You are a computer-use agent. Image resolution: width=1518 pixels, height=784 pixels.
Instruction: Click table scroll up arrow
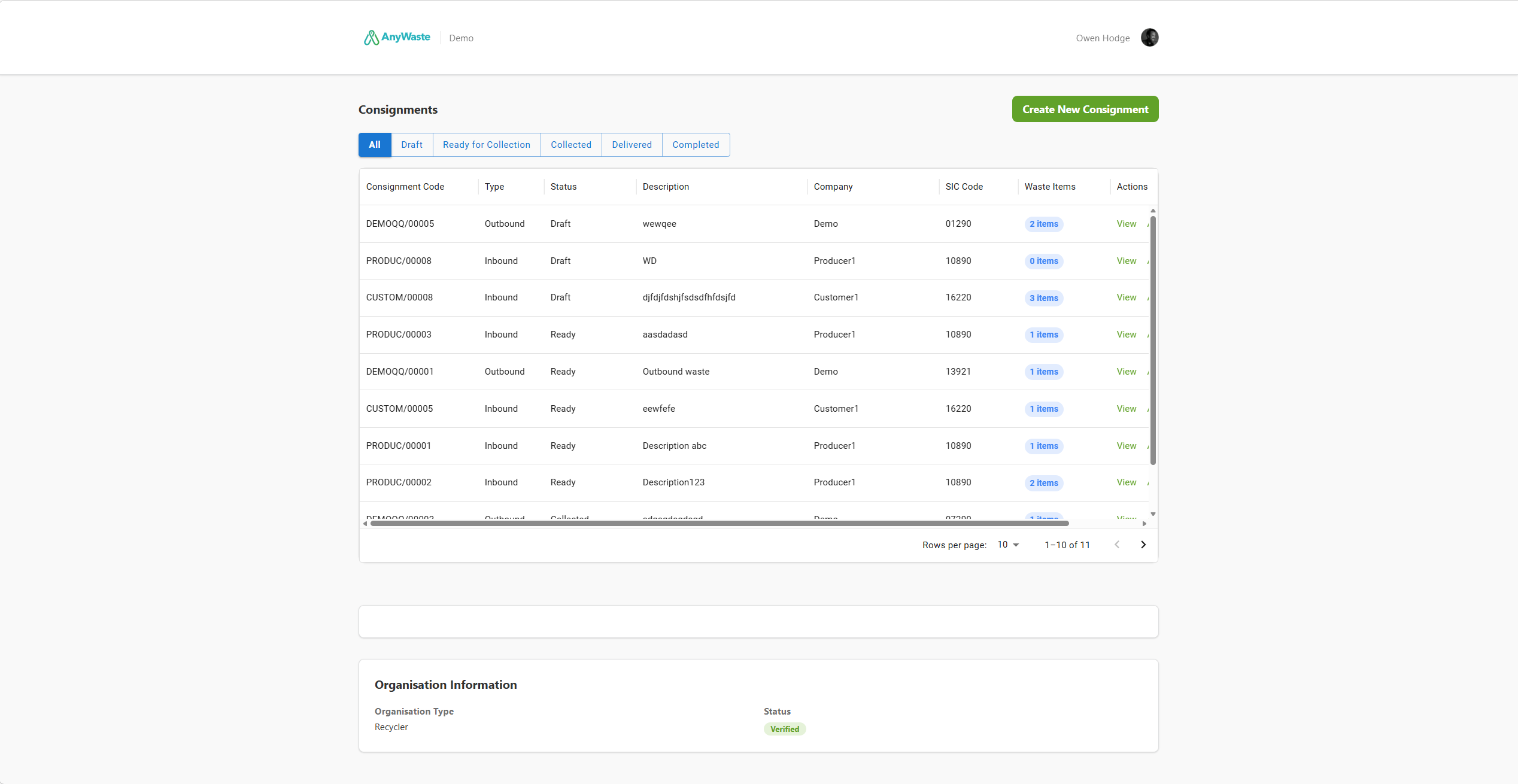[x=1153, y=211]
